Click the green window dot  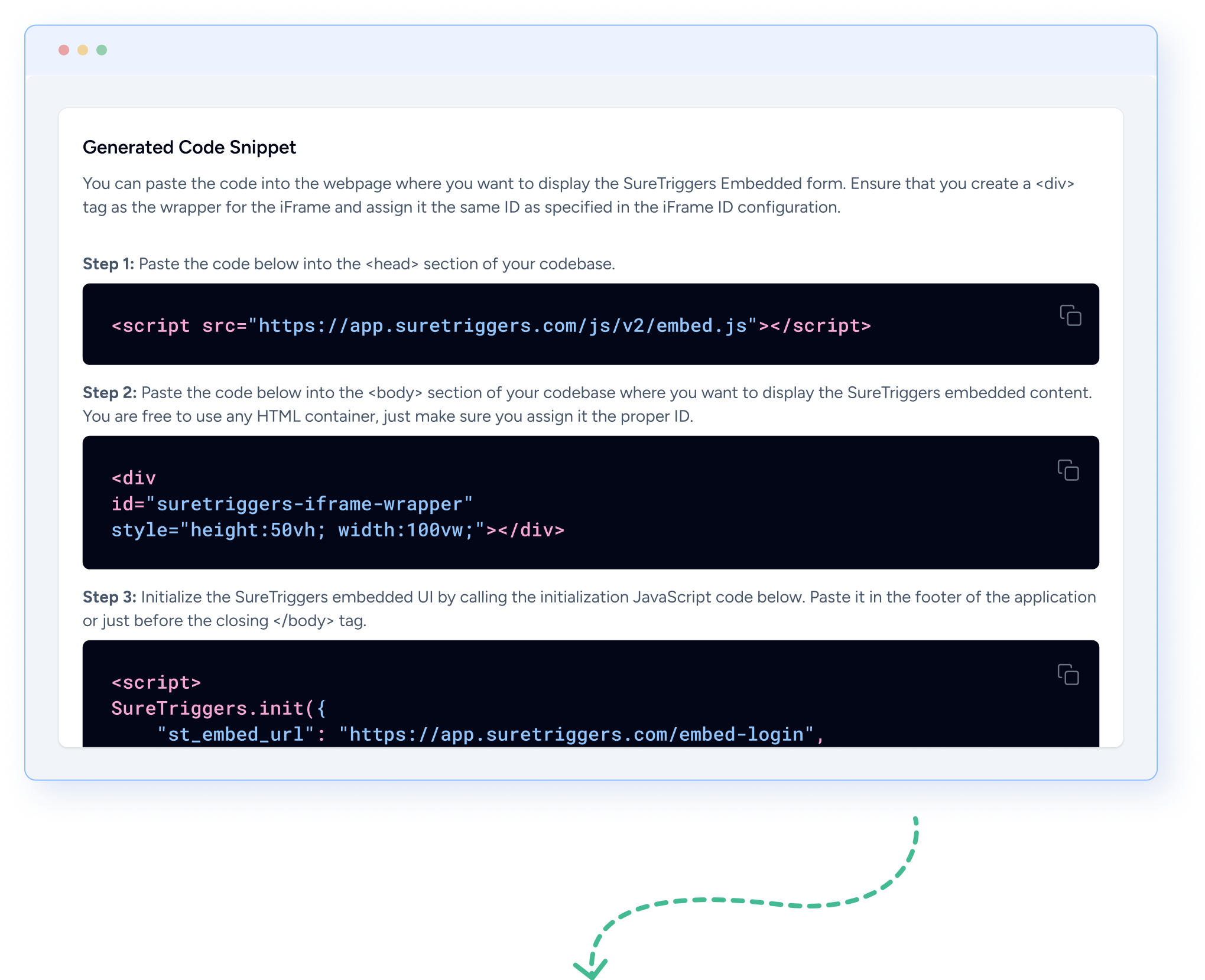(102, 50)
